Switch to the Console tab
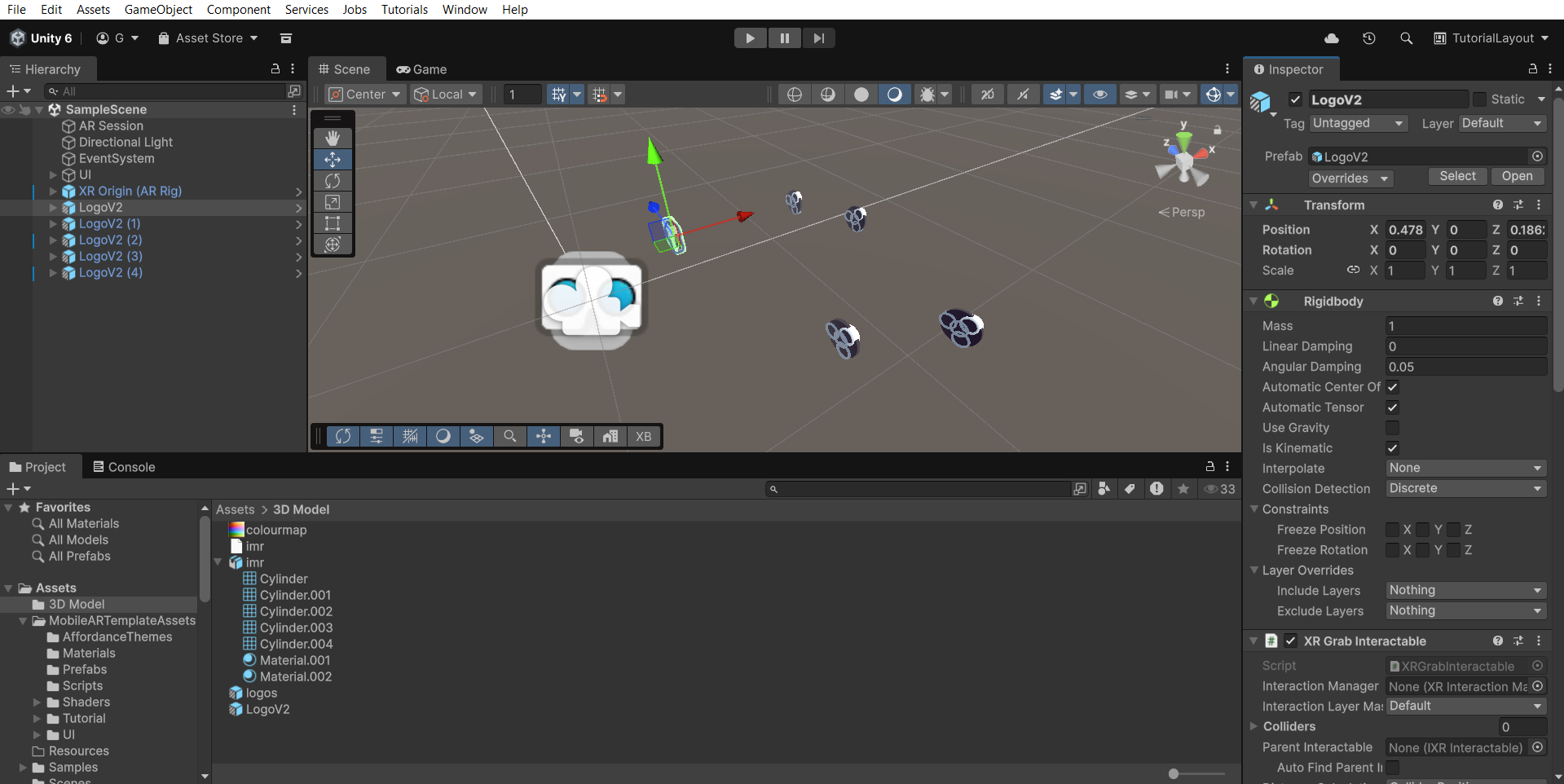1564x784 pixels. [124, 467]
